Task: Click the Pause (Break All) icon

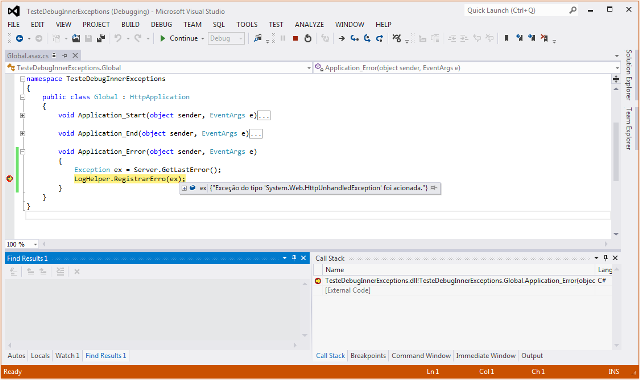Action: point(283,38)
